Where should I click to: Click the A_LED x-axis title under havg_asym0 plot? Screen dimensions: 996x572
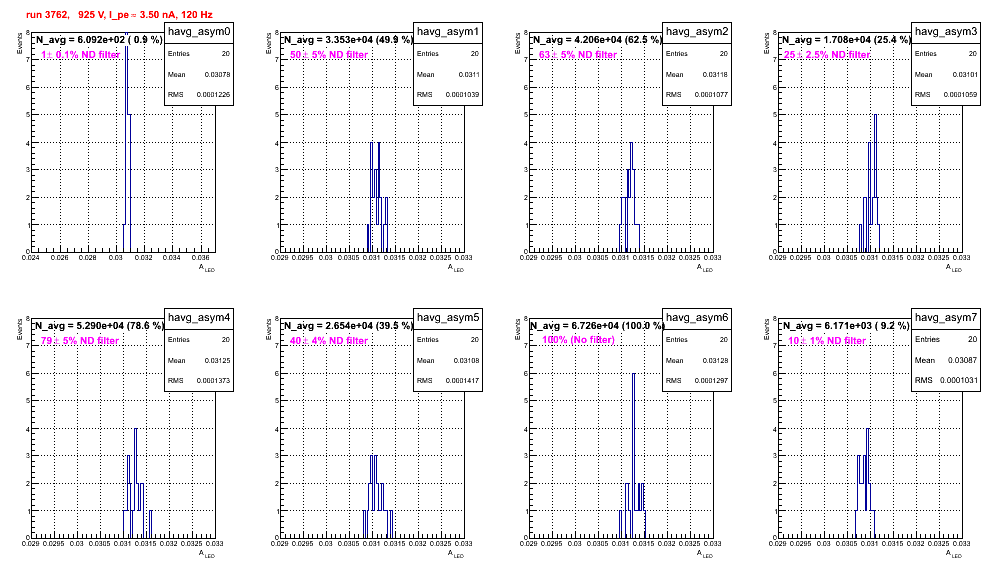pyautogui.click(x=207, y=268)
